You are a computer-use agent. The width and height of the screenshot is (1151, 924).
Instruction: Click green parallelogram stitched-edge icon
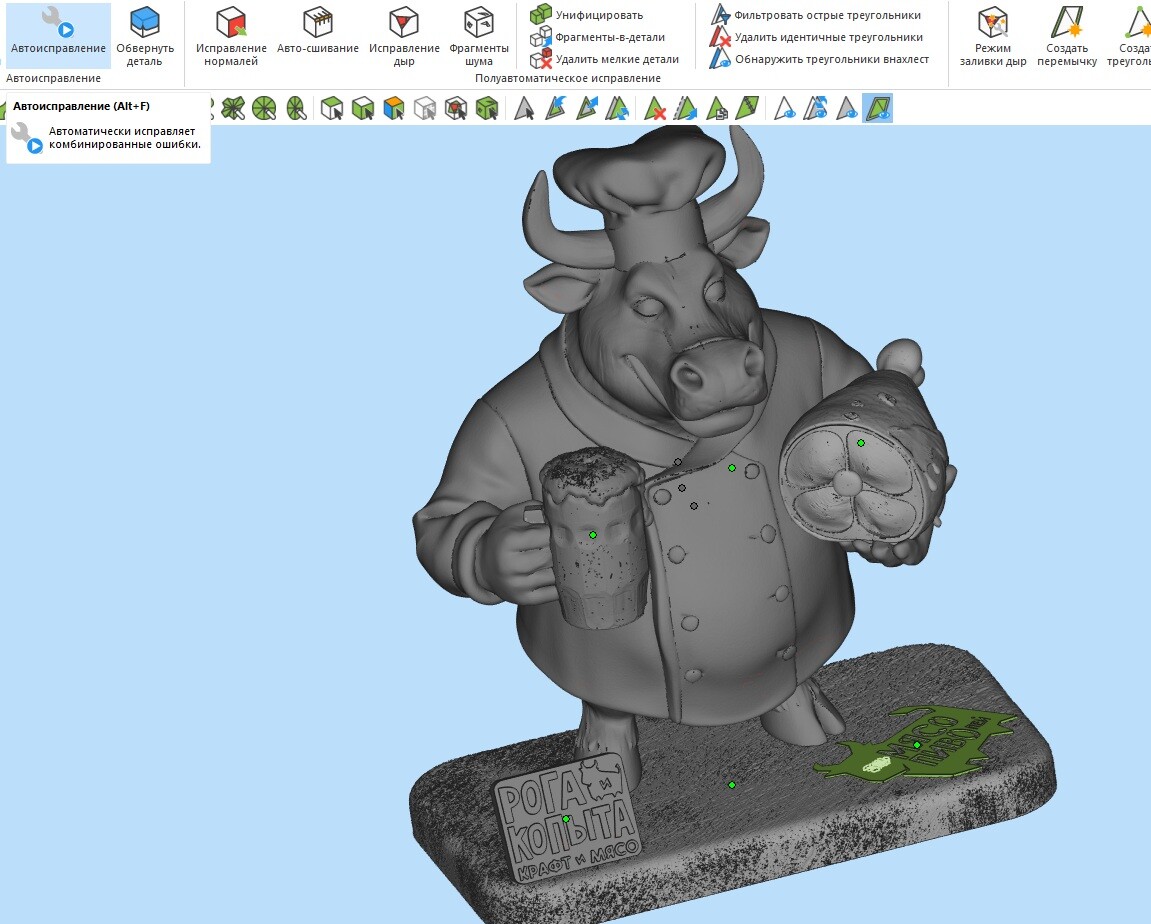748,109
